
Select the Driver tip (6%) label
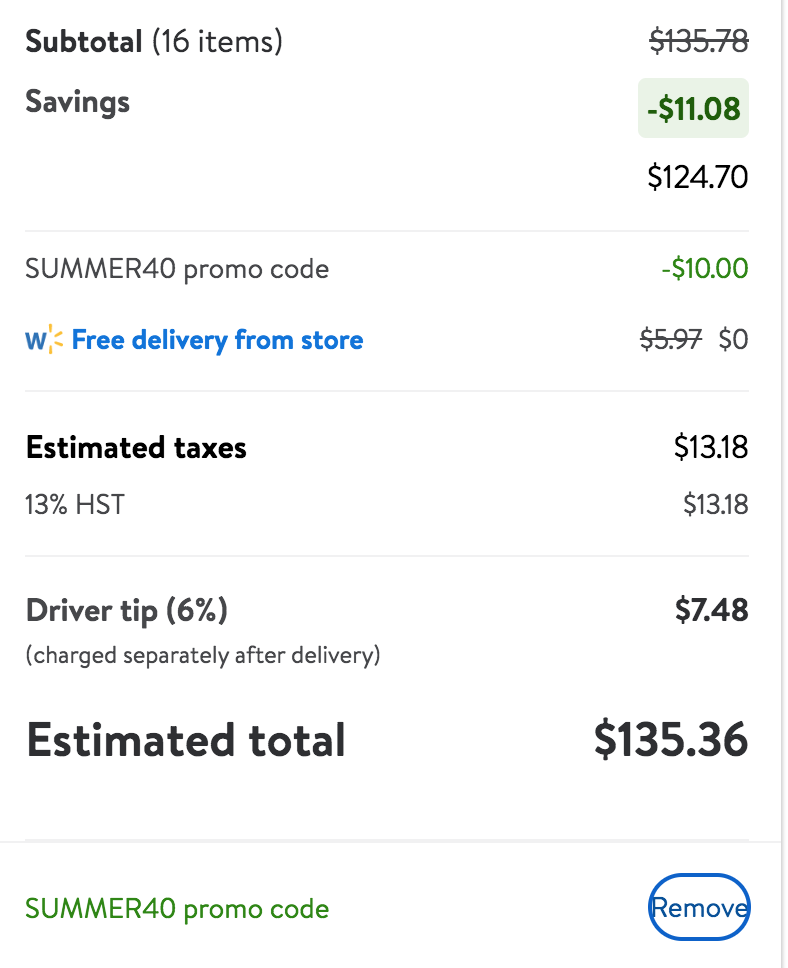(x=127, y=611)
